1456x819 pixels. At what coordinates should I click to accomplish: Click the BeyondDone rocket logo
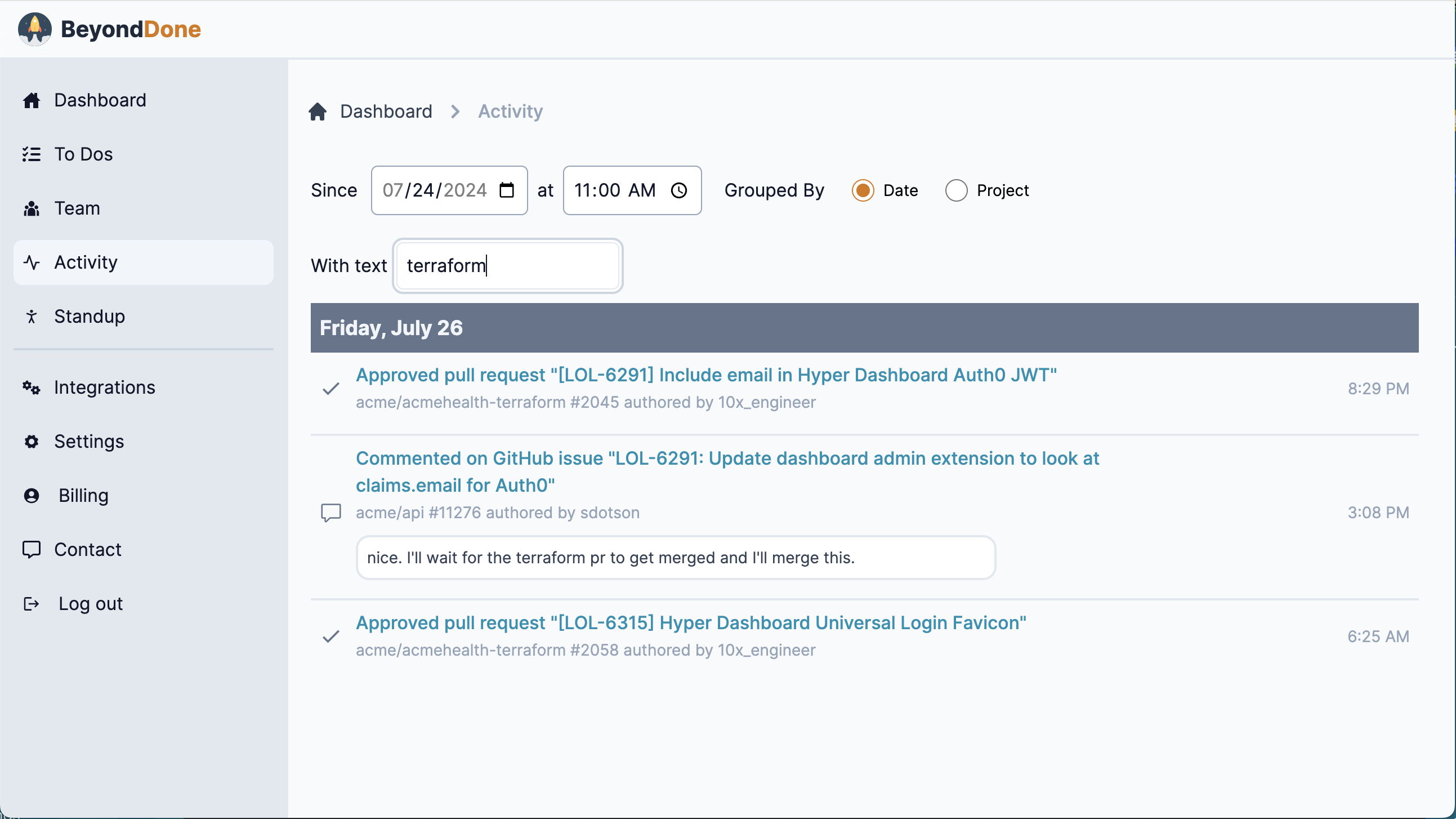[34, 29]
